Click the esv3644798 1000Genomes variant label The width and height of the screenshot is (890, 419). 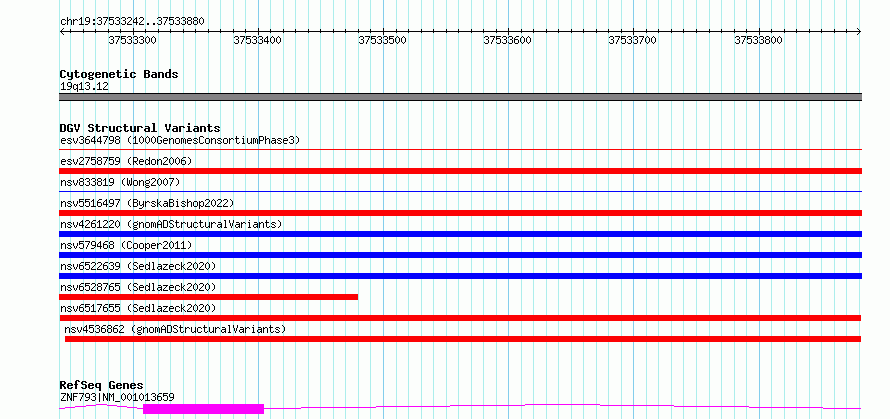tap(180, 140)
